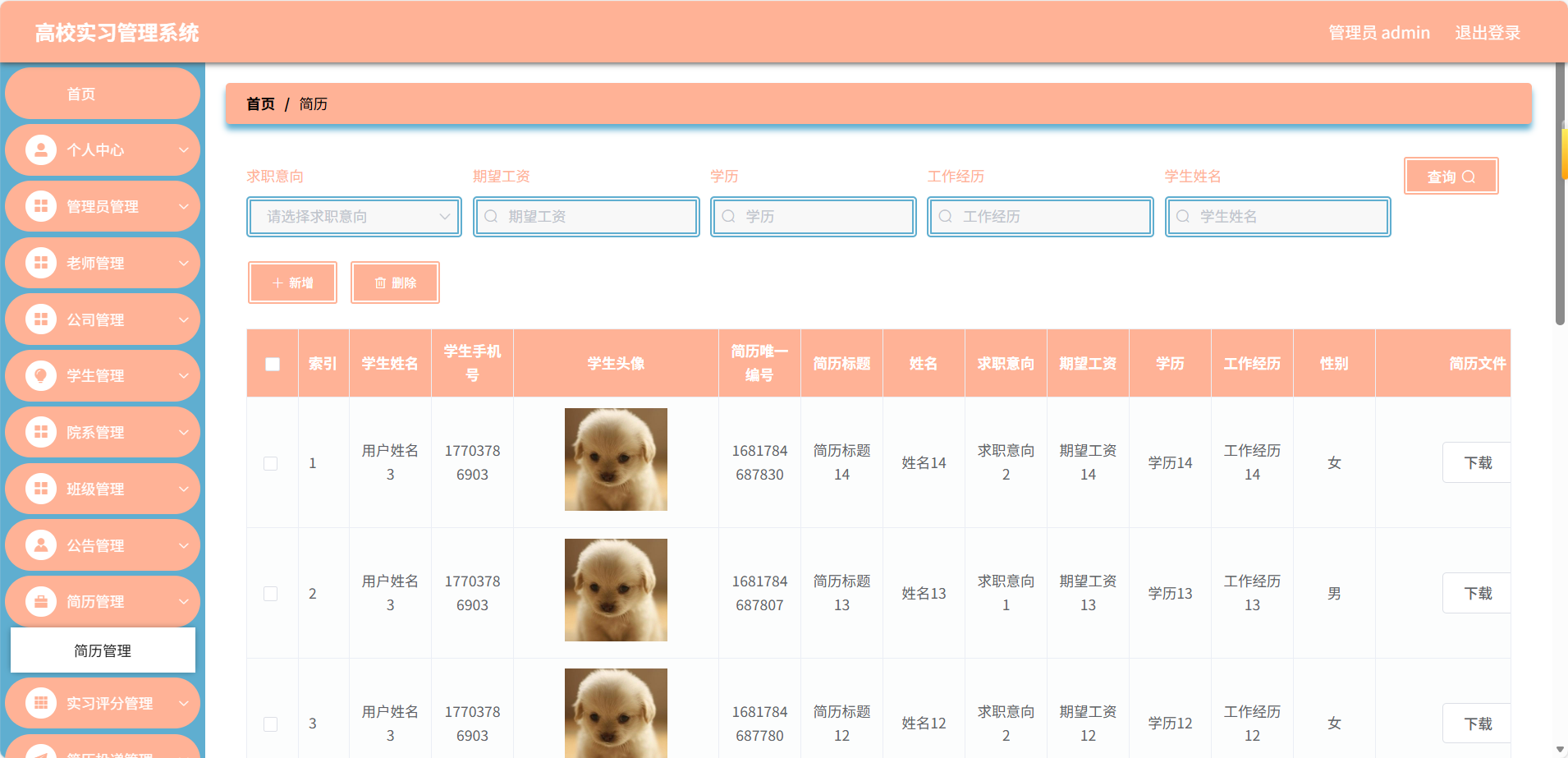Screen dimensions: 1568x758
Task: Check the checkbox for row 姓名12
Action: tap(270, 724)
